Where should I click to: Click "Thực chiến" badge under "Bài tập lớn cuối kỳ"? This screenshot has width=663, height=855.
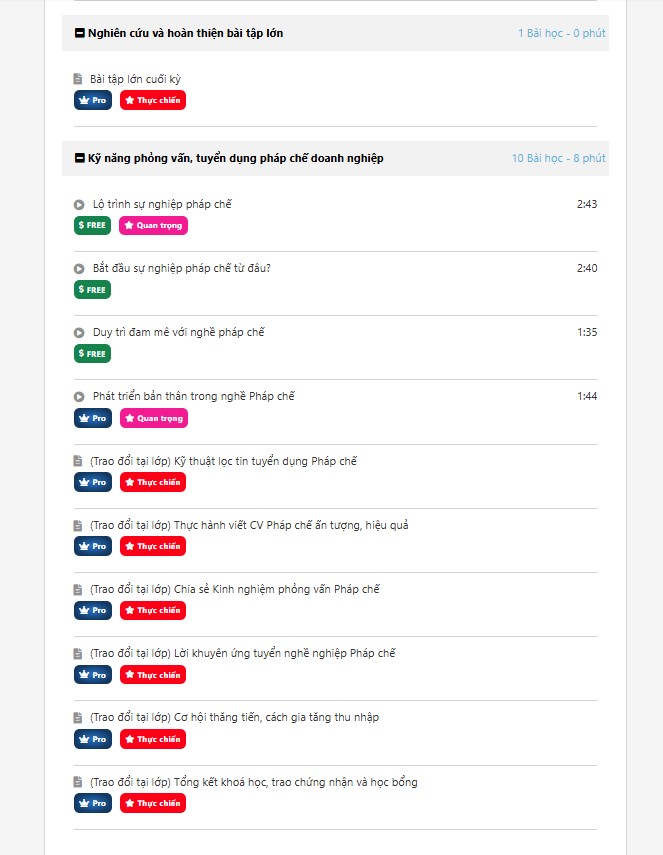click(x=153, y=100)
